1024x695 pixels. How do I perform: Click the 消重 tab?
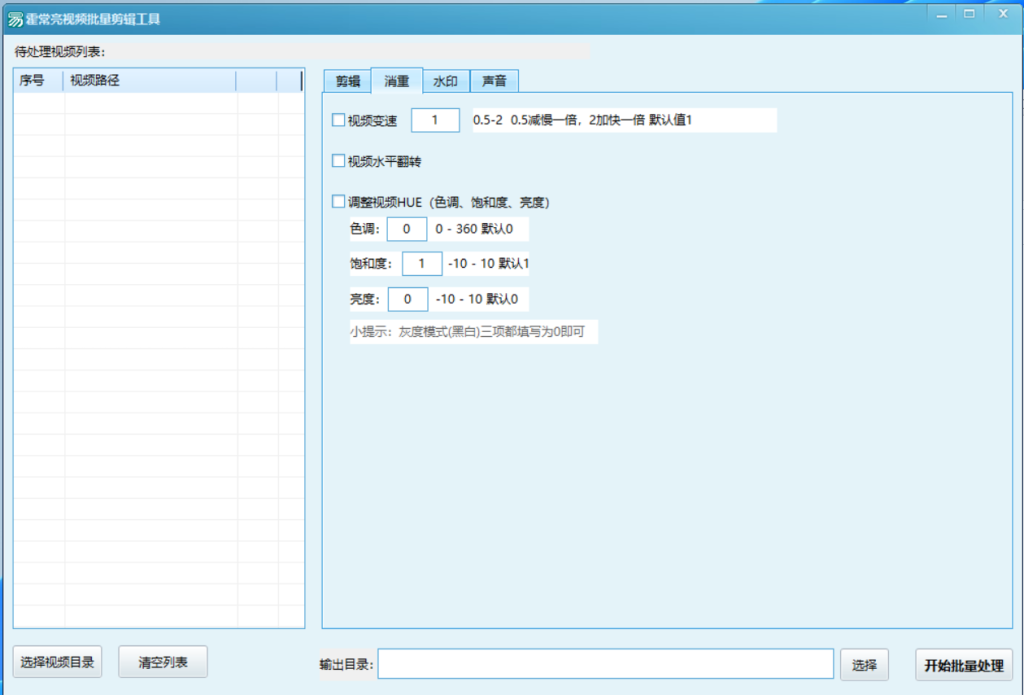[x=396, y=81]
